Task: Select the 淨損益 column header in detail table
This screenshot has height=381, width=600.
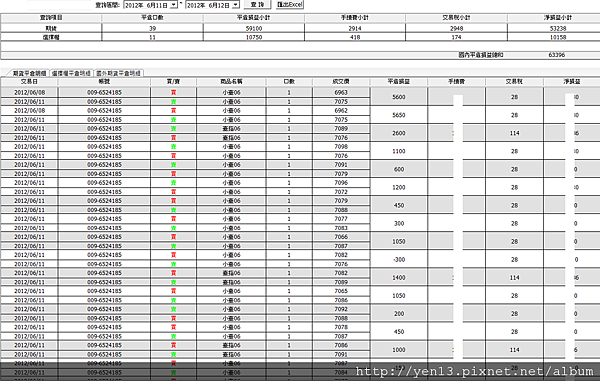Action: click(572, 81)
